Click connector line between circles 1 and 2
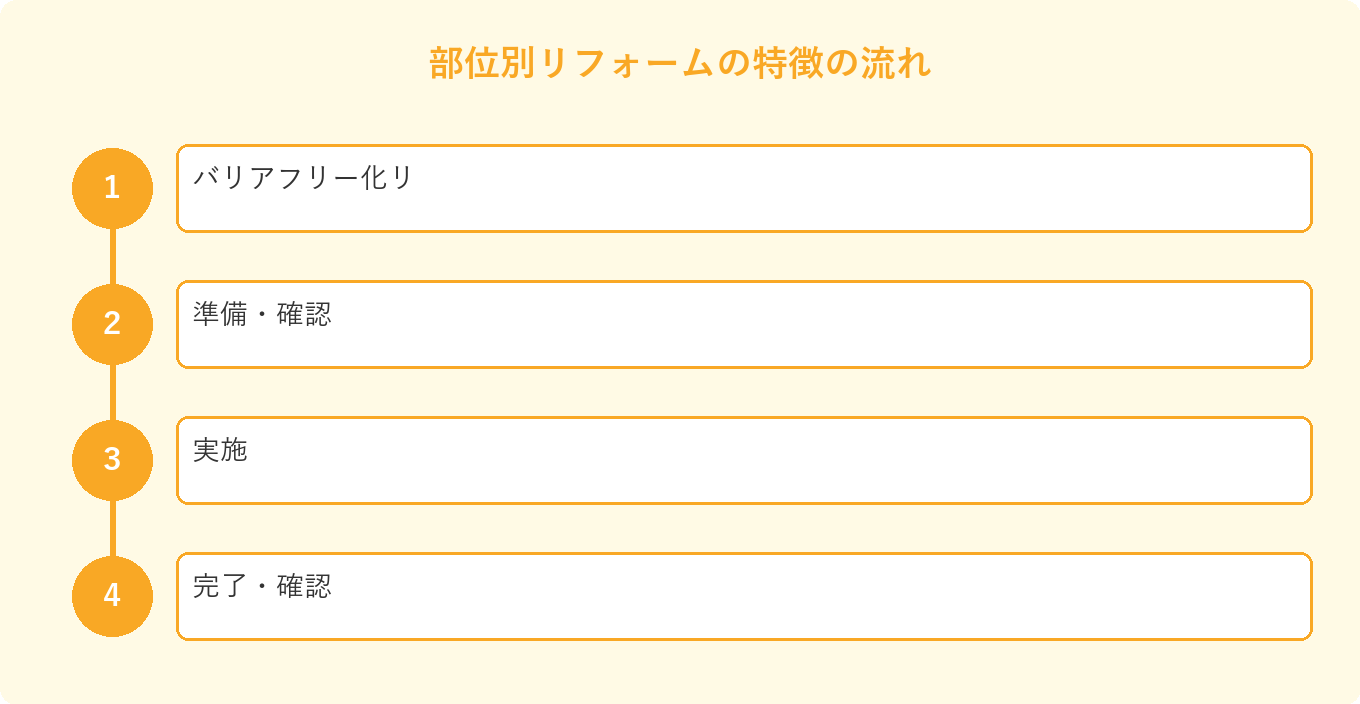Screen dimensions: 1360x704 tap(112, 256)
